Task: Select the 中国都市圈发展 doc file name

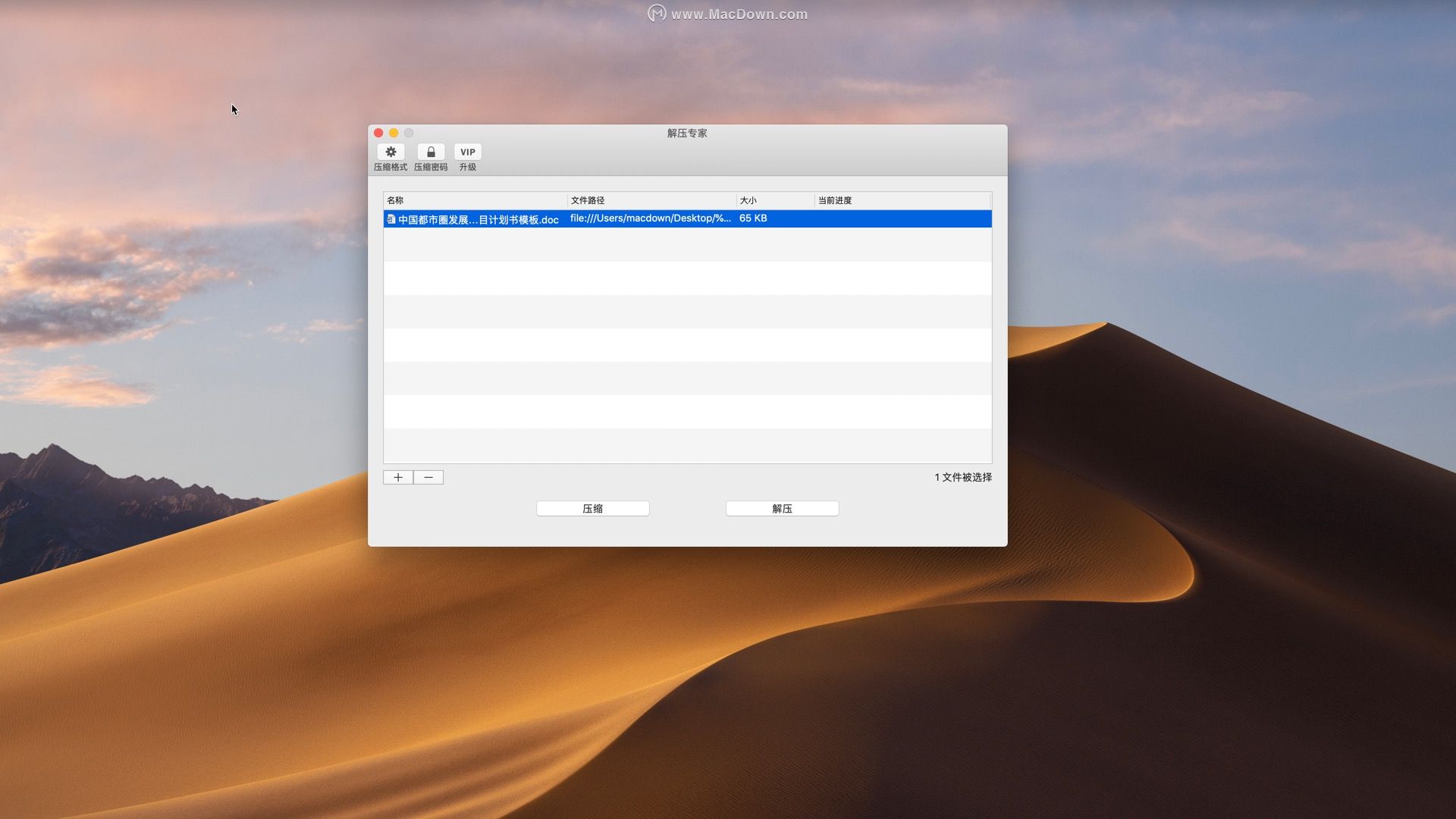Action: click(x=478, y=220)
